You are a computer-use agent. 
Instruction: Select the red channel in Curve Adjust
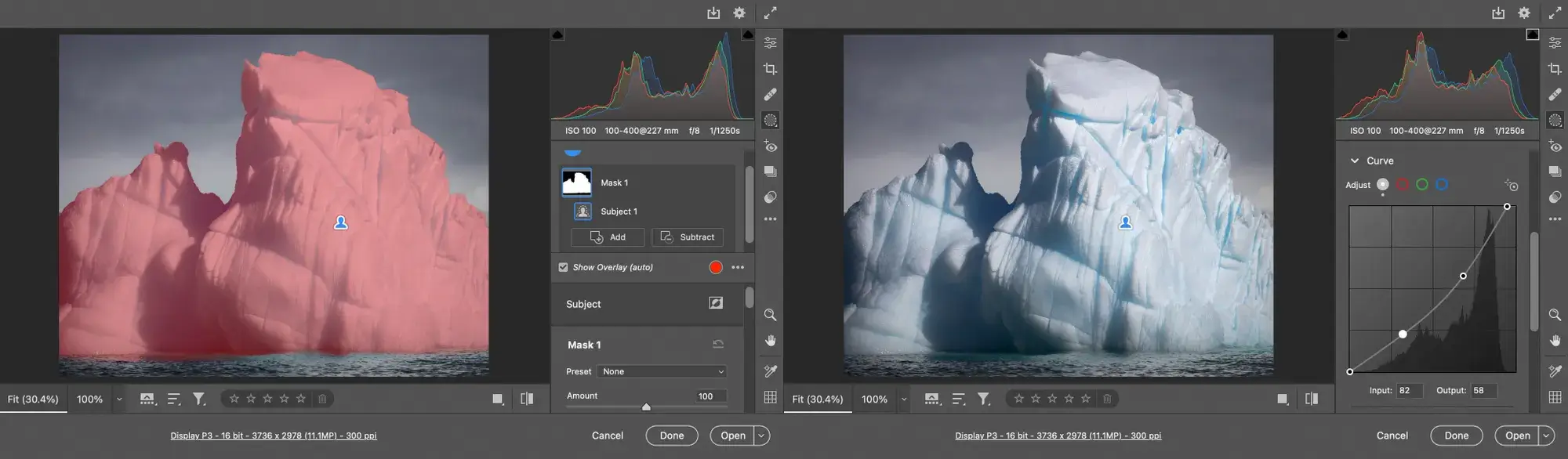pyautogui.click(x=1403, y=185)
